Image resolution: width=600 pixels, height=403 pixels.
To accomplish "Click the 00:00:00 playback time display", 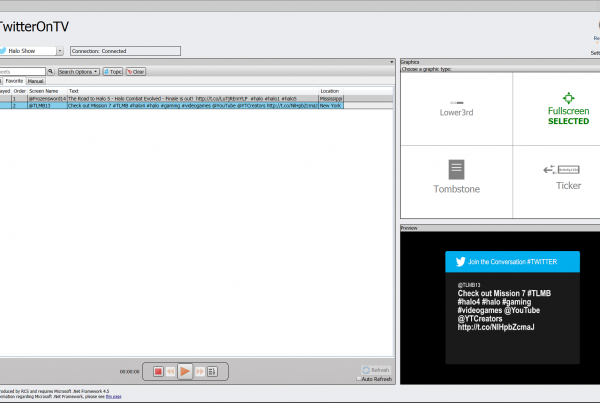I will 130,372.
